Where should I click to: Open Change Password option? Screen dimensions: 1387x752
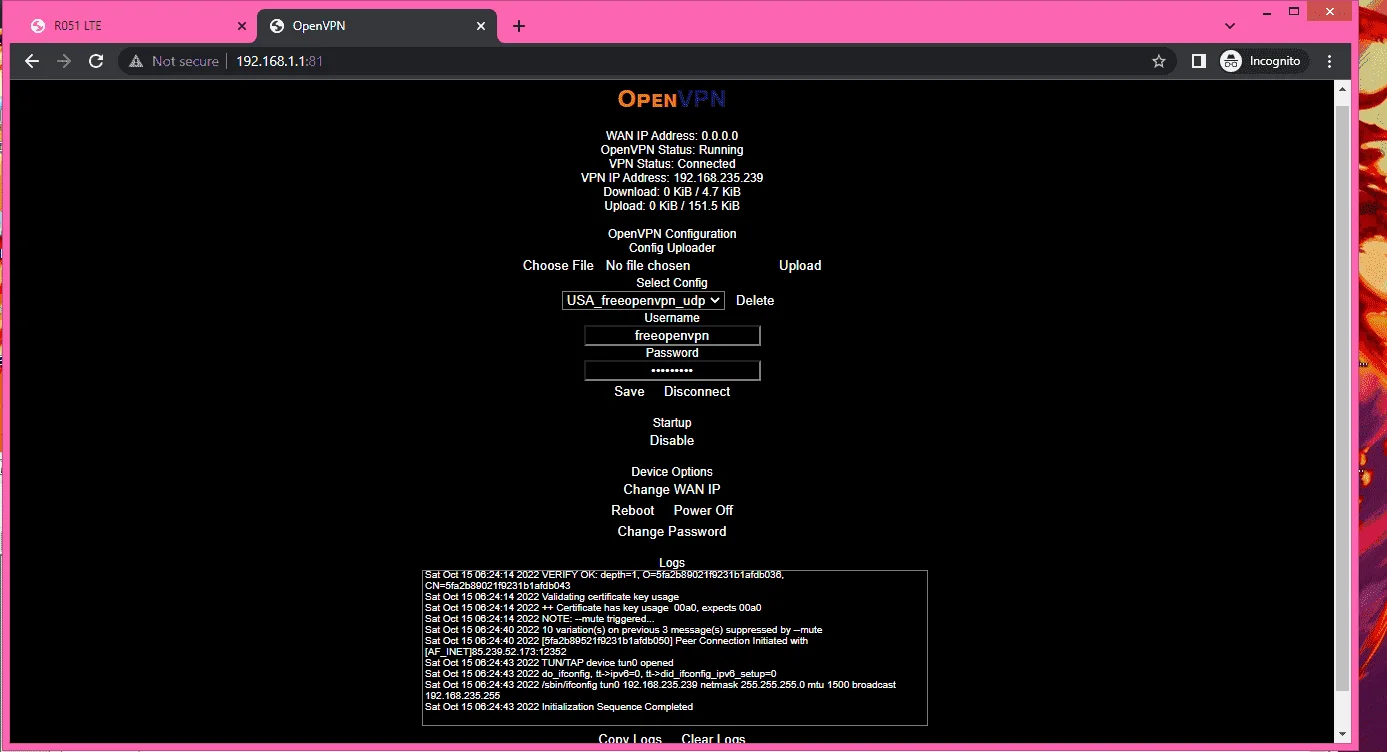672,532
